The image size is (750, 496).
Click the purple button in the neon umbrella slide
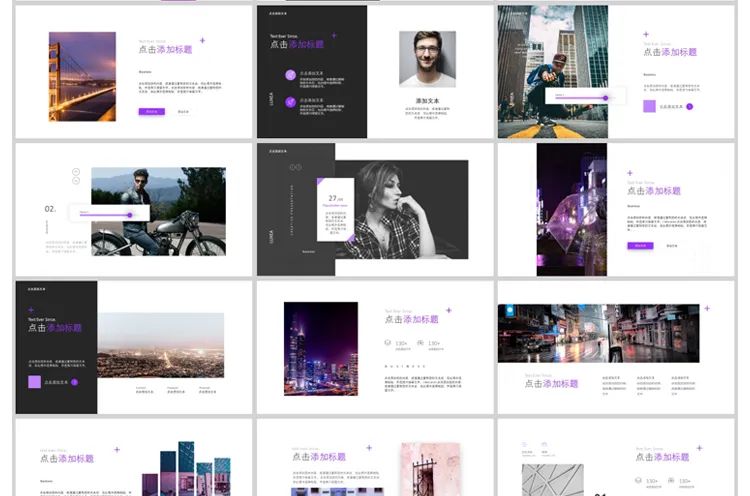pos(640,245)
